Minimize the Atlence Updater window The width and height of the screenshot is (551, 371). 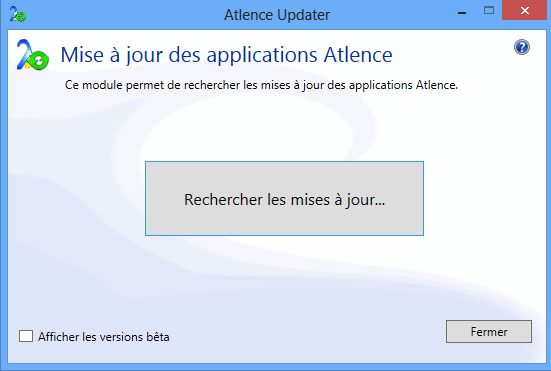click(462, 13)
